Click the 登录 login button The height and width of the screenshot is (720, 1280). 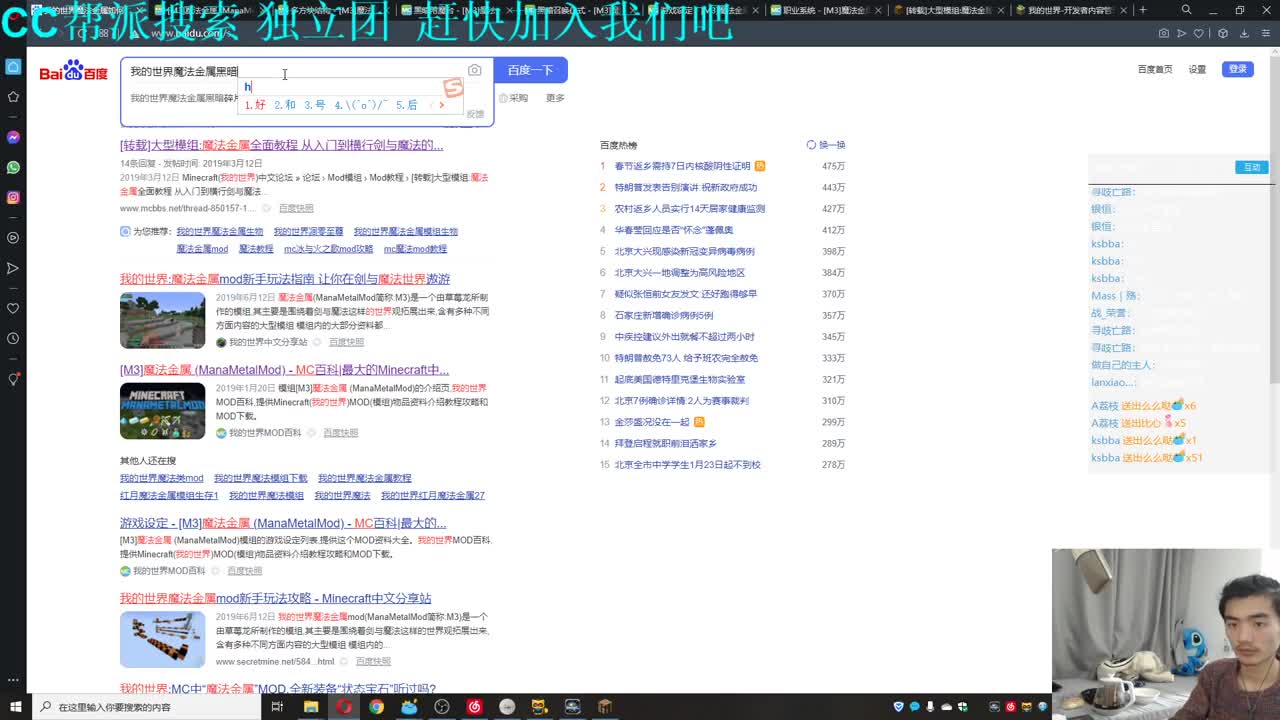pyautogui.click(x=1236, y=69)
